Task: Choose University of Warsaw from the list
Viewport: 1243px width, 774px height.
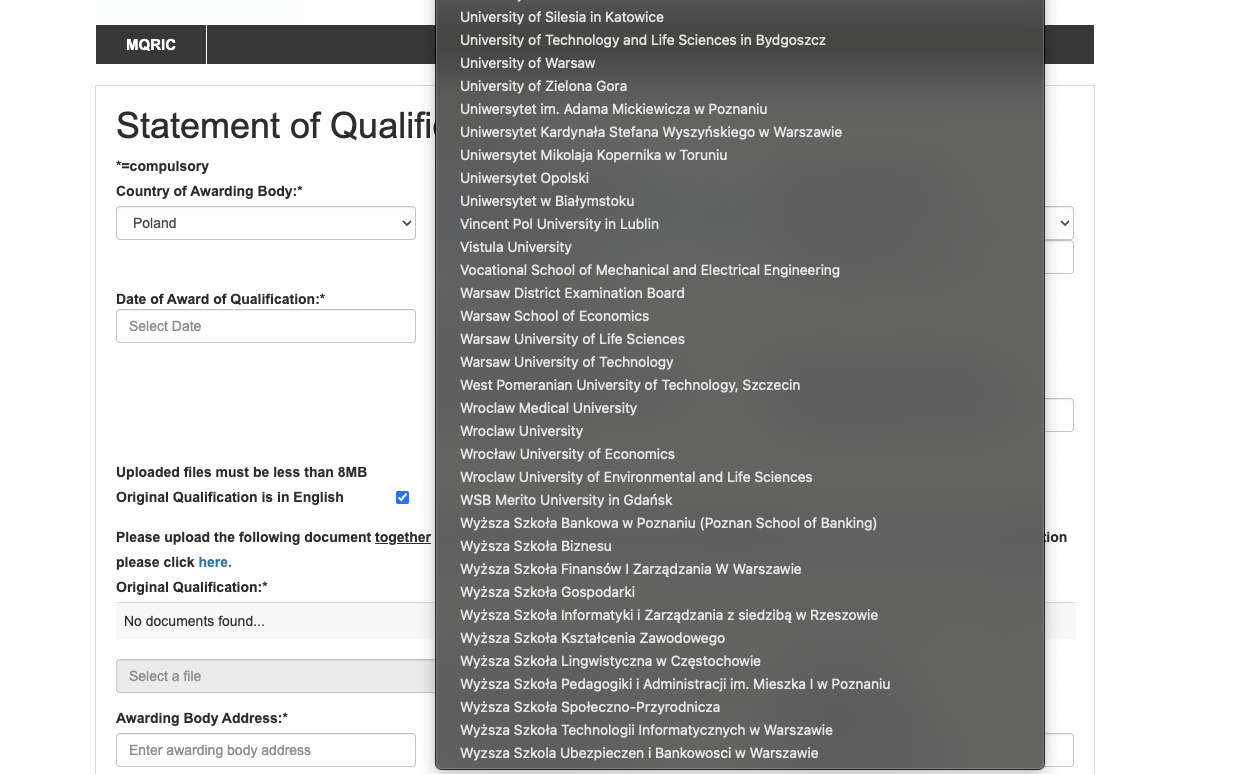Action: point(740,63)
